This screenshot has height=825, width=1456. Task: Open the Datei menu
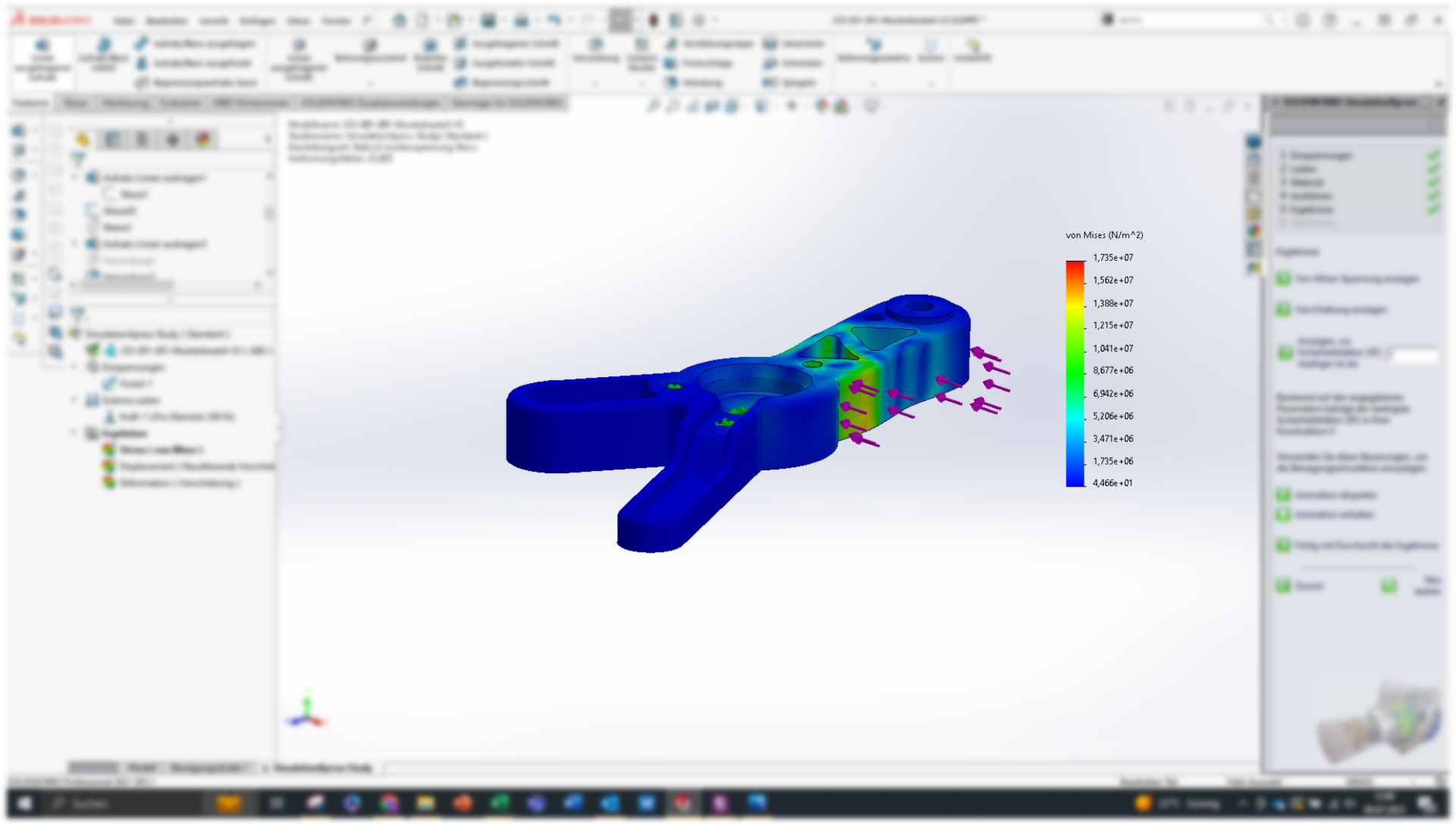[124, 20]
